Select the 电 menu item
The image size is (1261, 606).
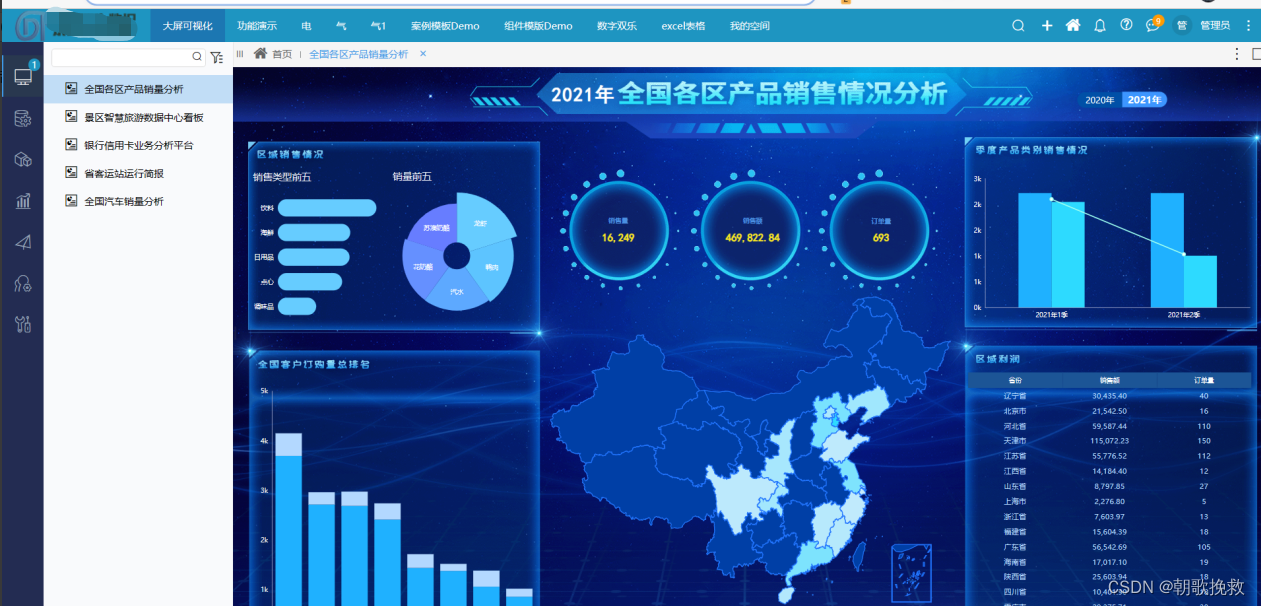pos(306,26)
